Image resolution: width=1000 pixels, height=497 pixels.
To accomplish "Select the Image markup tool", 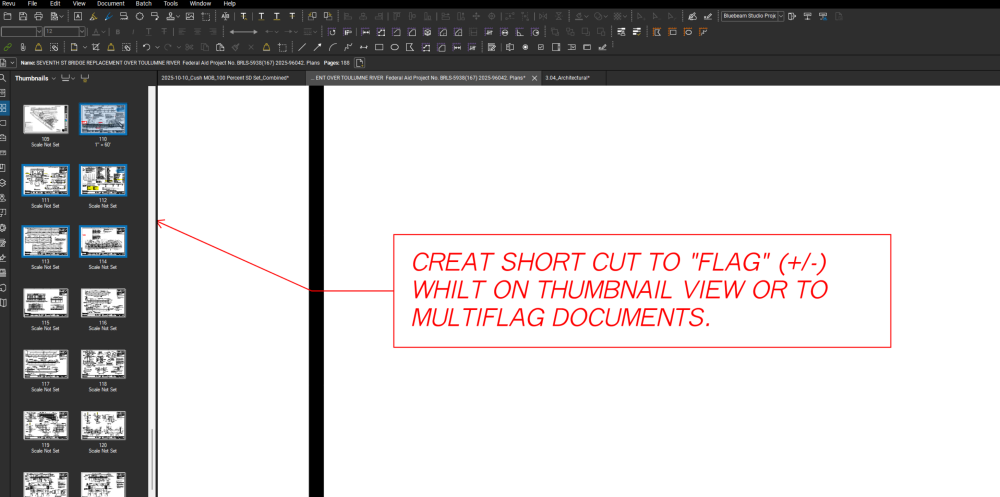I will (189, 16).
